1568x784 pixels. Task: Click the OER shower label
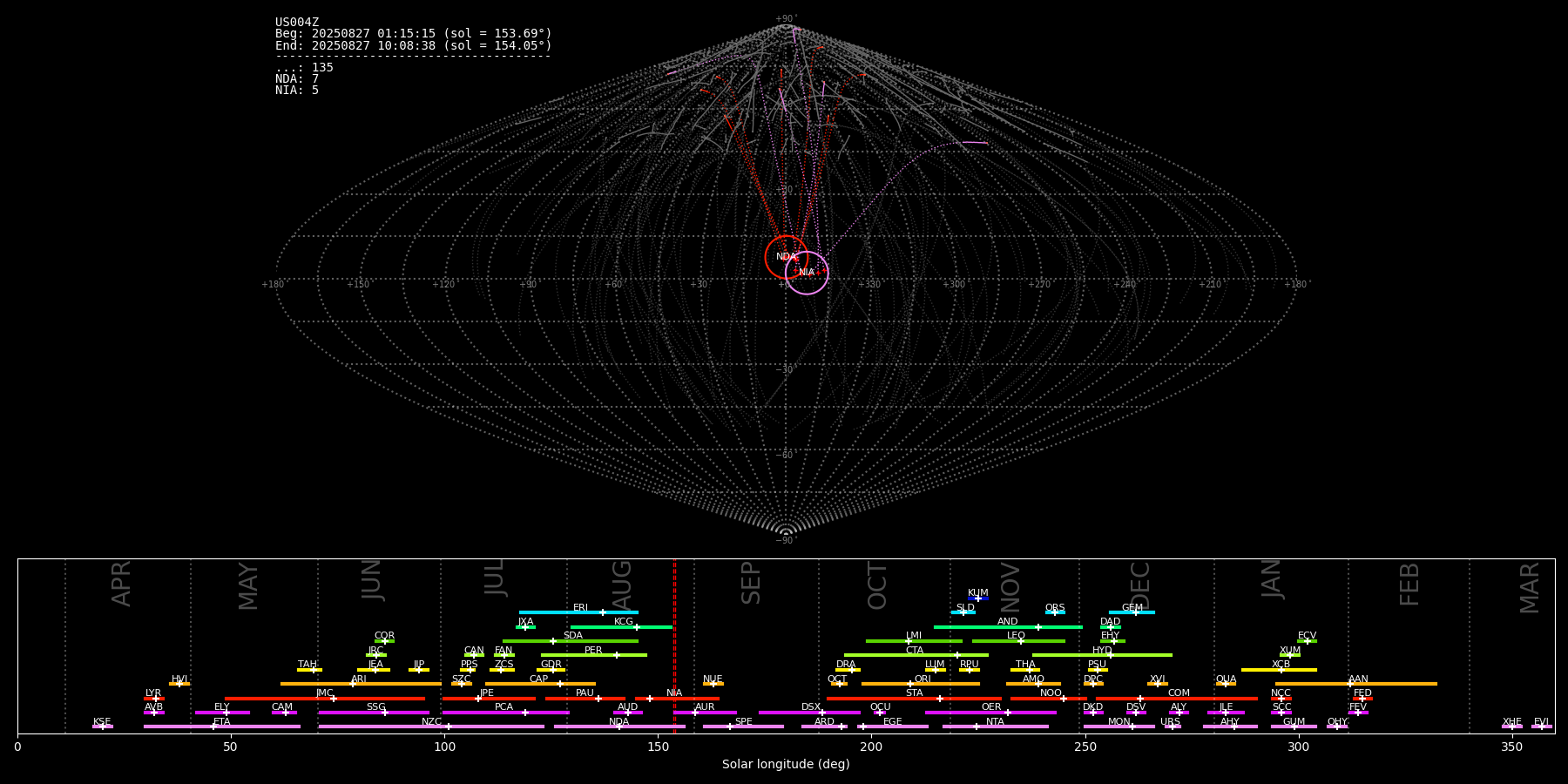pos(991,707)
